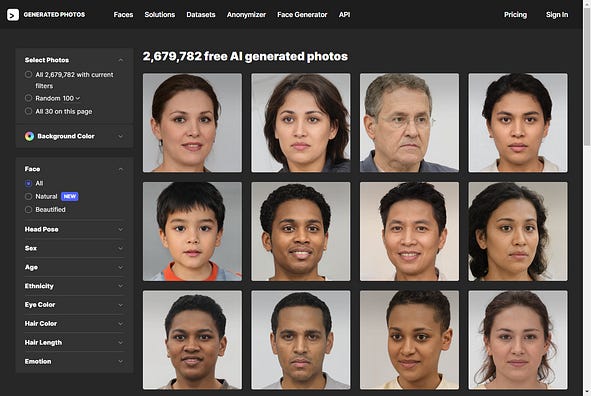Screen dimensions: 591x396
Task: Open photo of woman with shoulder-length brown hair
Action: 301,123
